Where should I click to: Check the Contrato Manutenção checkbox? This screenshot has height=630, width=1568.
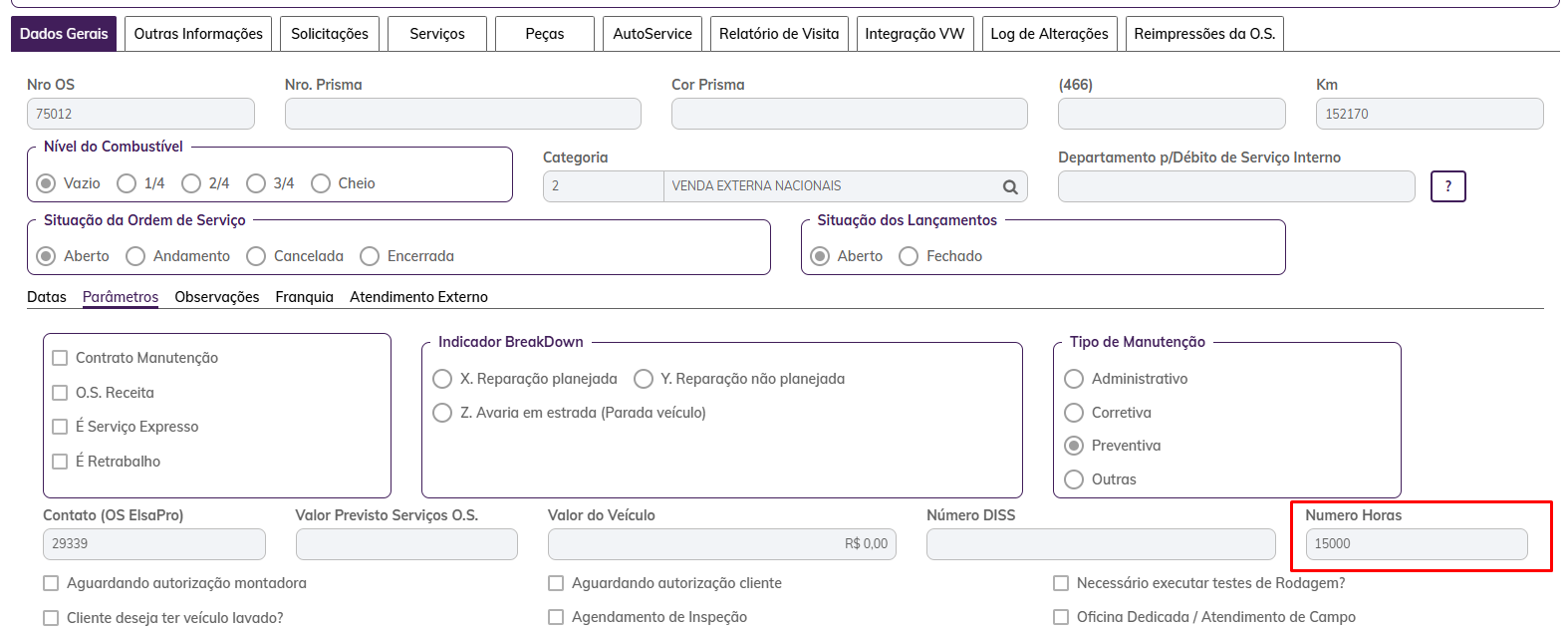point(60,358)
